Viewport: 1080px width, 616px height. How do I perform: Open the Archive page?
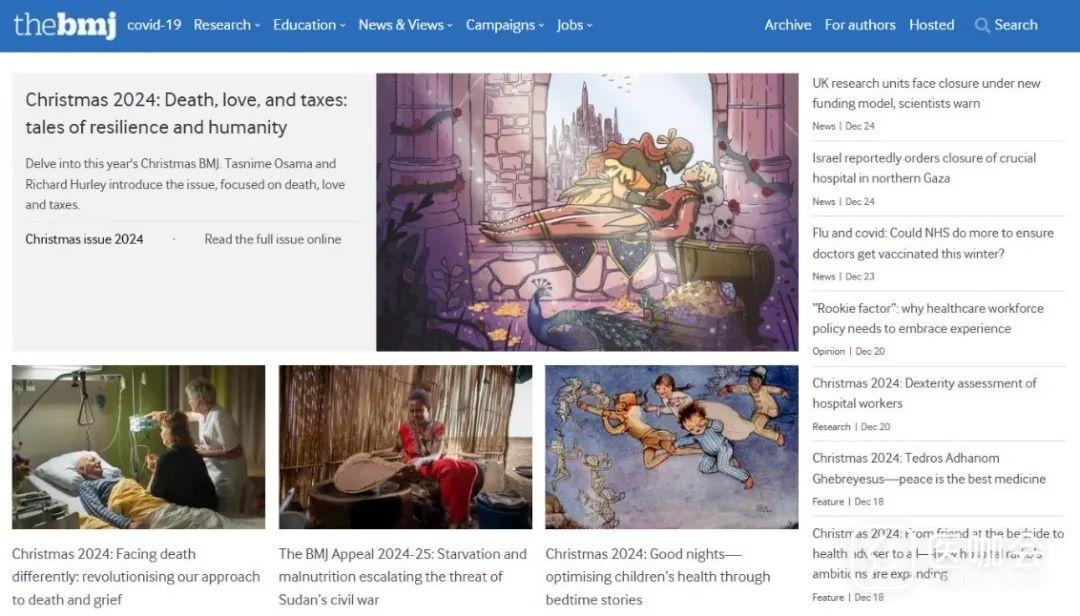point(788,25)
